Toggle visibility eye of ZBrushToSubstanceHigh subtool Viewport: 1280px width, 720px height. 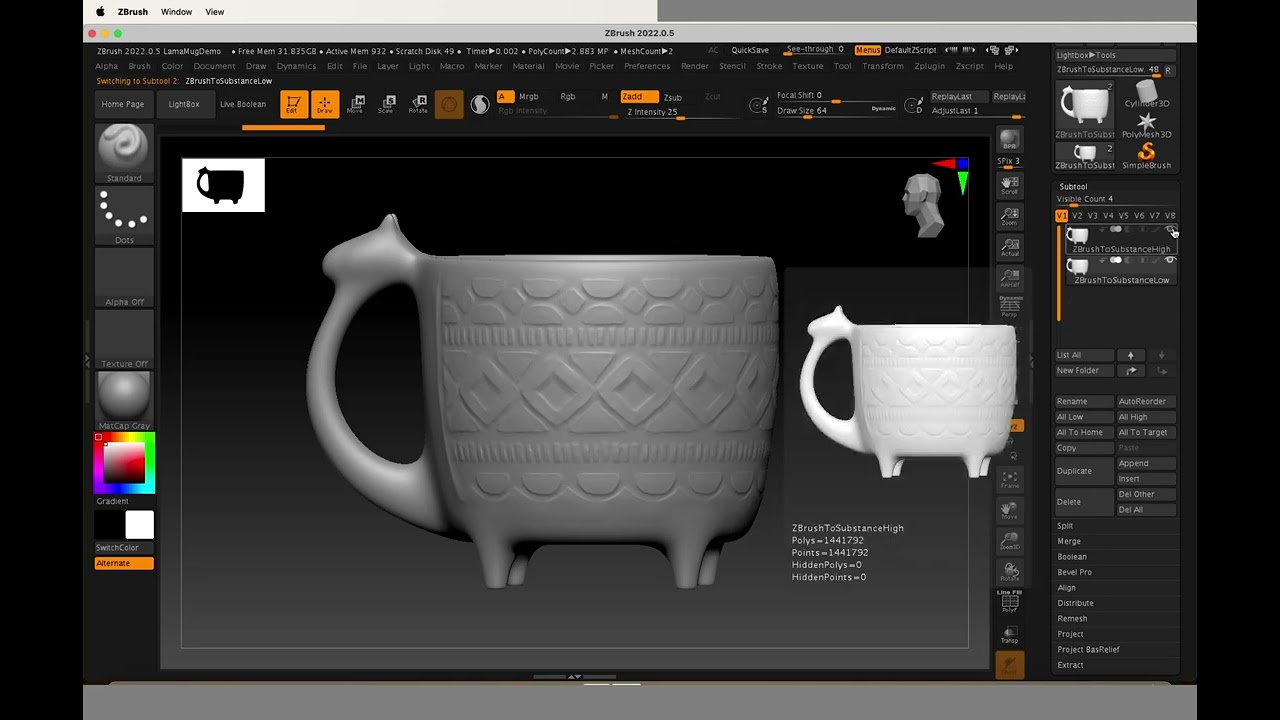pos(1171,230)
